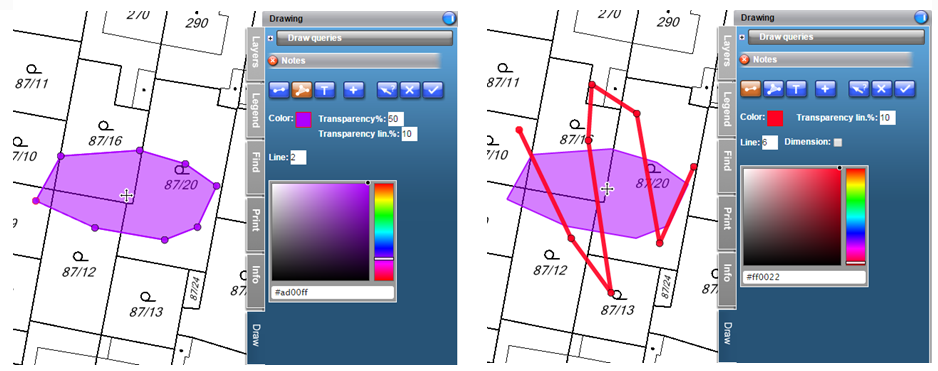Click the rainbow hue slider in right panel
The width and height of the screenshot is (938, 371).
855,216
